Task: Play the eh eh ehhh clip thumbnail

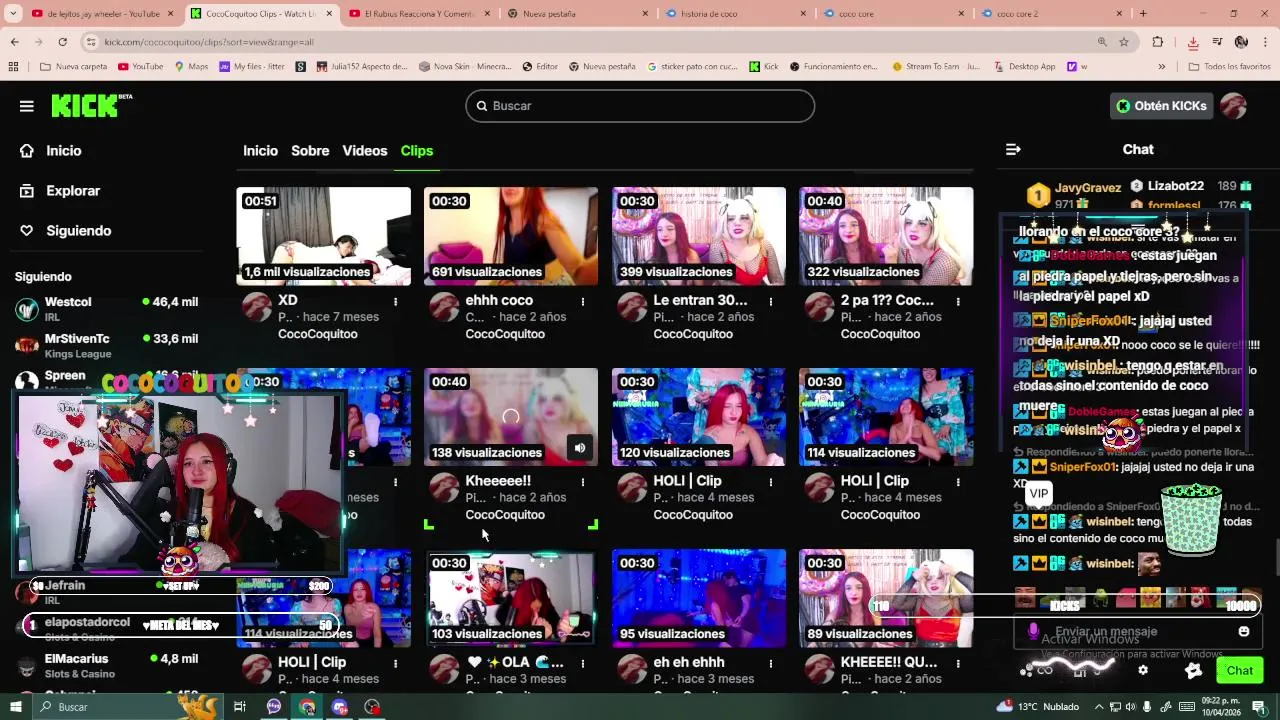Action: (699, 598)
